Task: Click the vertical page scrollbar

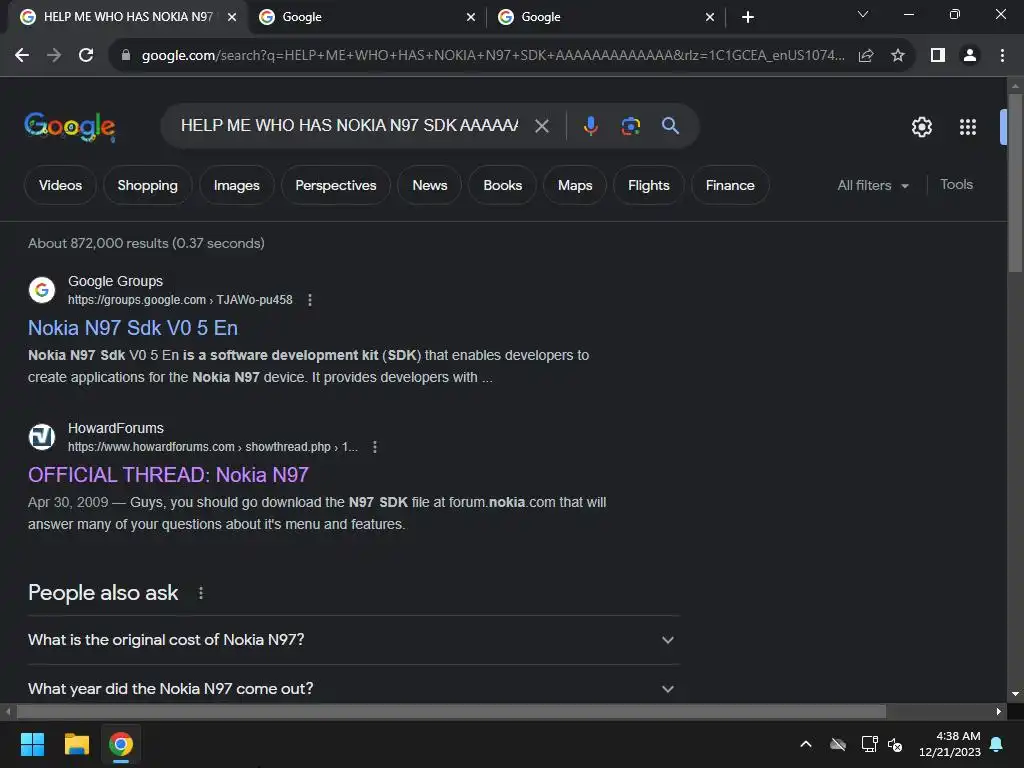Action: [1015, 183]
